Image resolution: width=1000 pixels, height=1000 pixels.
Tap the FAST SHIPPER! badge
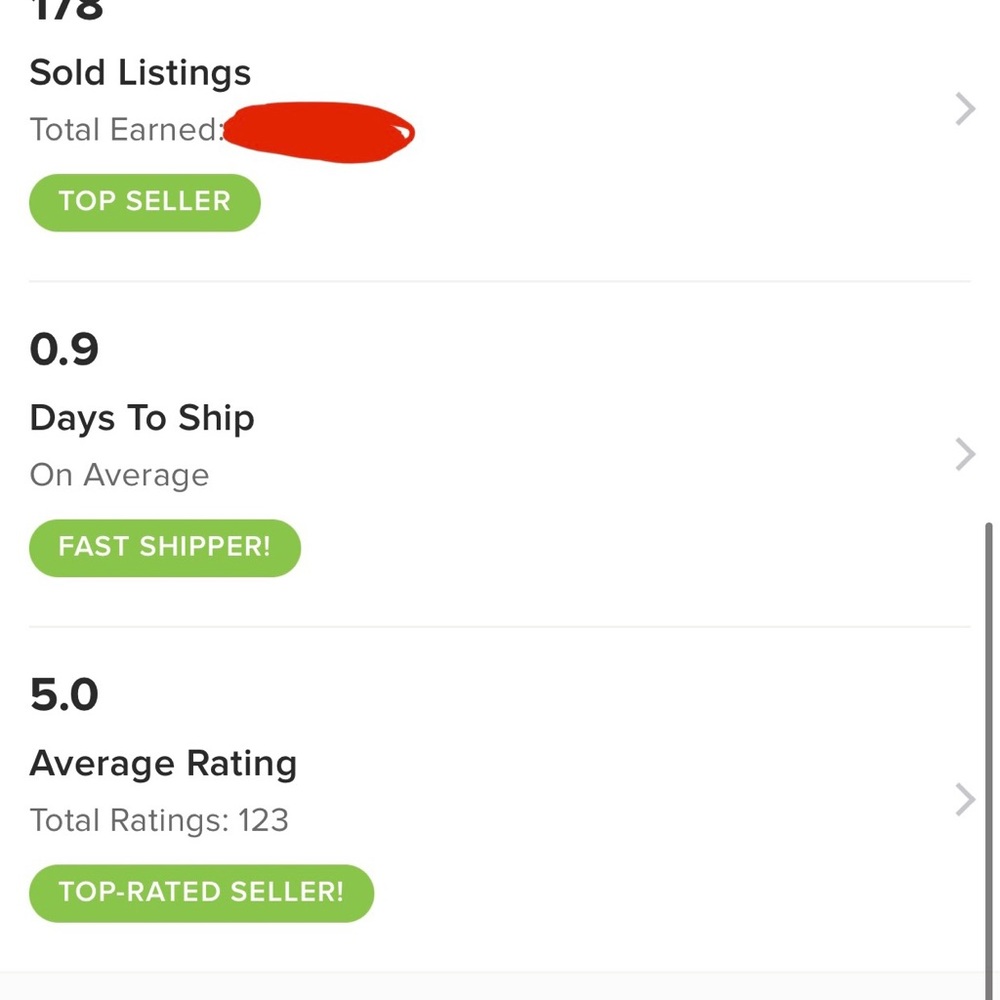[x=165, y=547]
